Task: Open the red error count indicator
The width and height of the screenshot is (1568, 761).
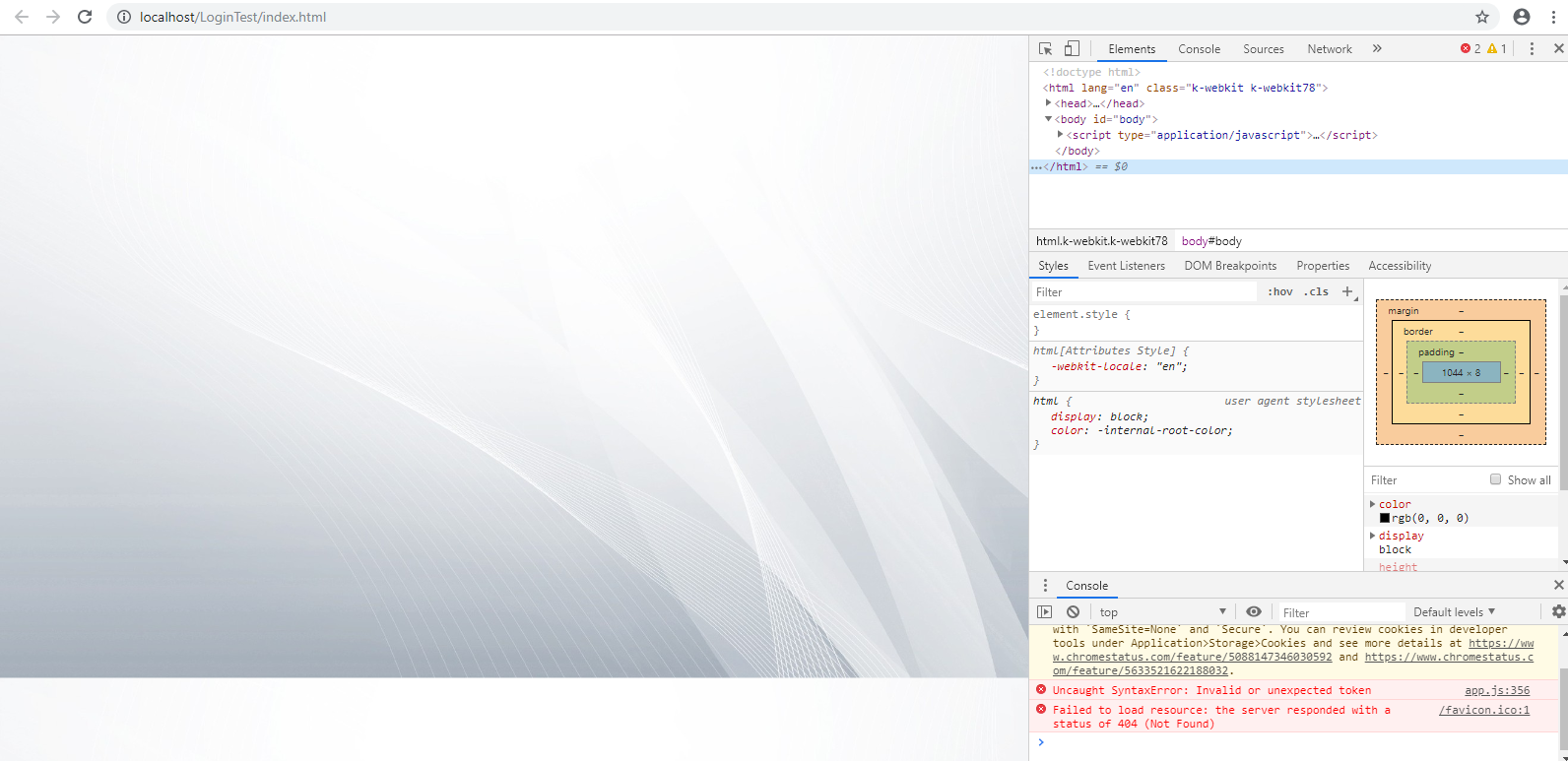Action: (x=1470, y=48)
